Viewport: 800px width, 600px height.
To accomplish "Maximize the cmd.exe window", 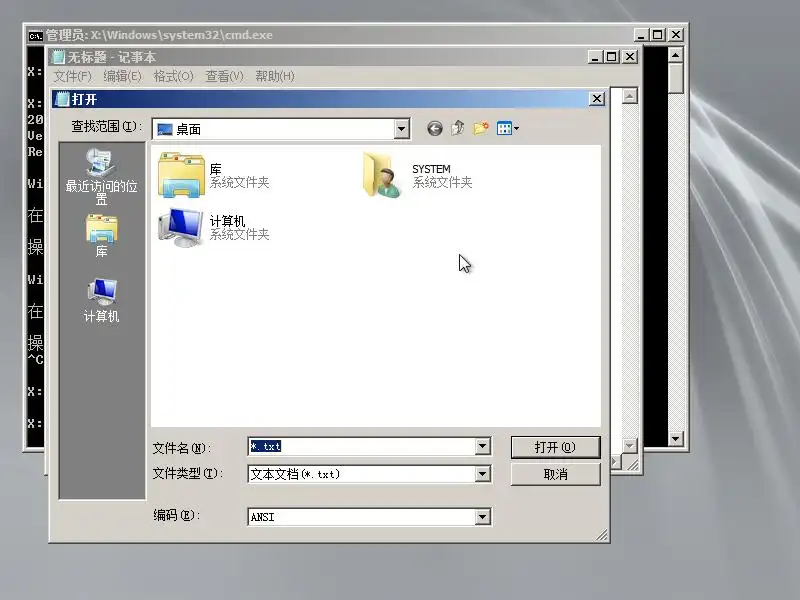I will 658,35.
